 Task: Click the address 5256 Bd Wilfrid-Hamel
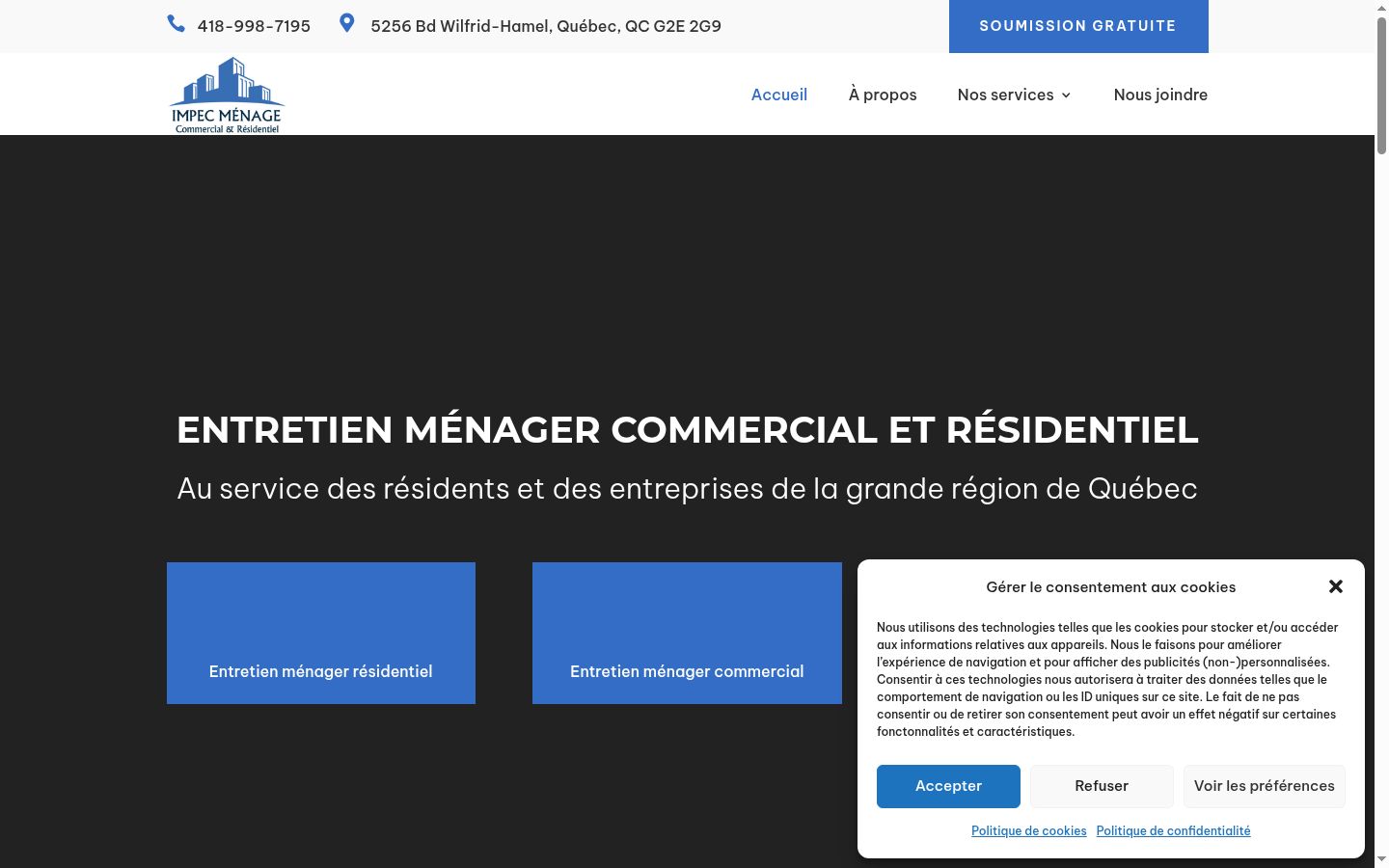546,26
